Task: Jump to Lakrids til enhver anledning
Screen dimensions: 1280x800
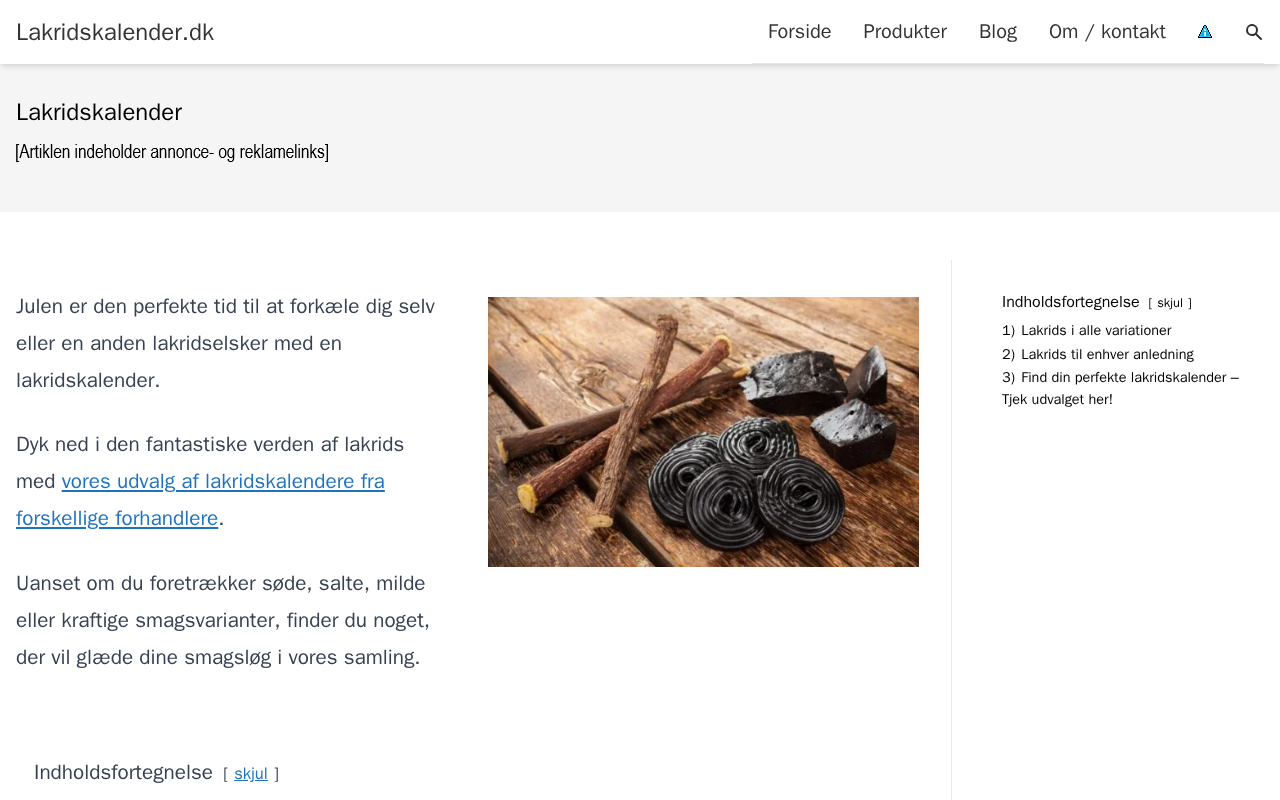Action: click(x=1106, y=354)
